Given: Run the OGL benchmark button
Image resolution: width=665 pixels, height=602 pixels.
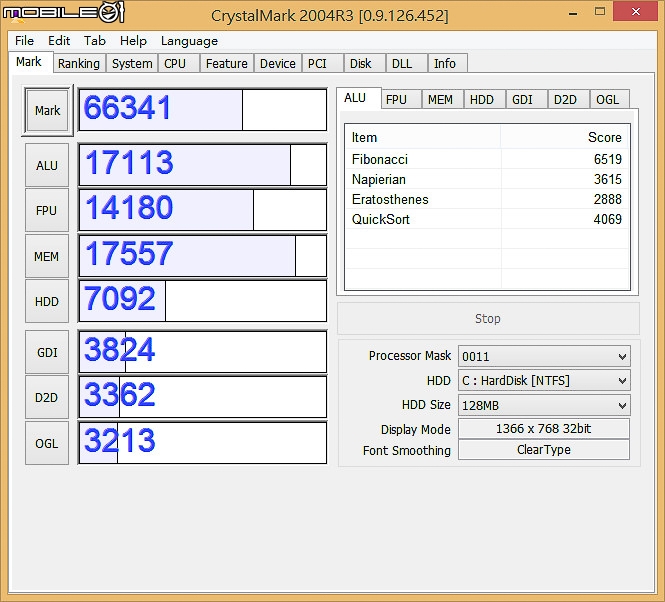Looking at the screenshot, I should click(47, 443).
